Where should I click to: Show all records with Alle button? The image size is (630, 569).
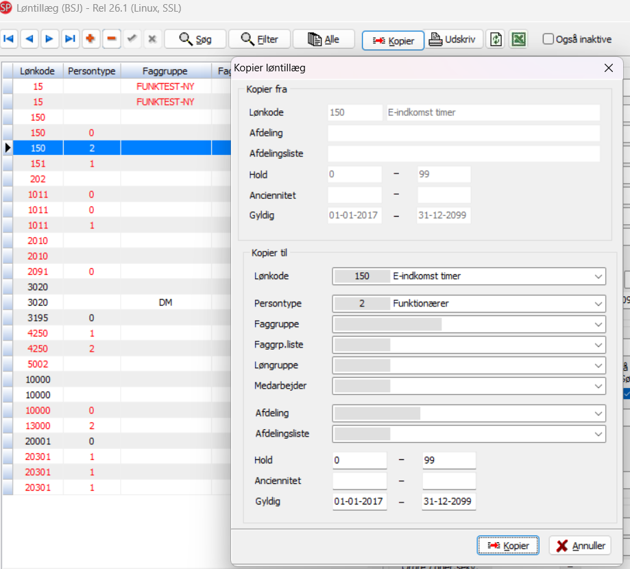click(324, 39)
